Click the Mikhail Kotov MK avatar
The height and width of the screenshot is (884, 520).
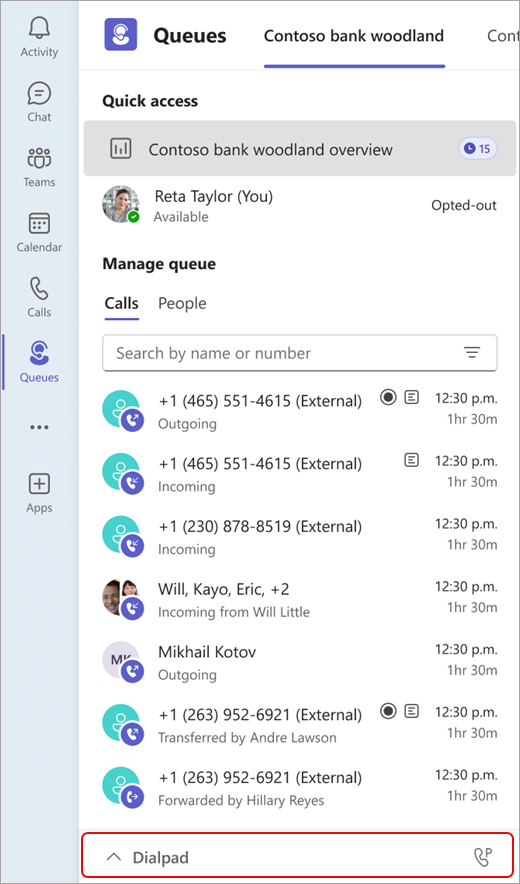122,661
